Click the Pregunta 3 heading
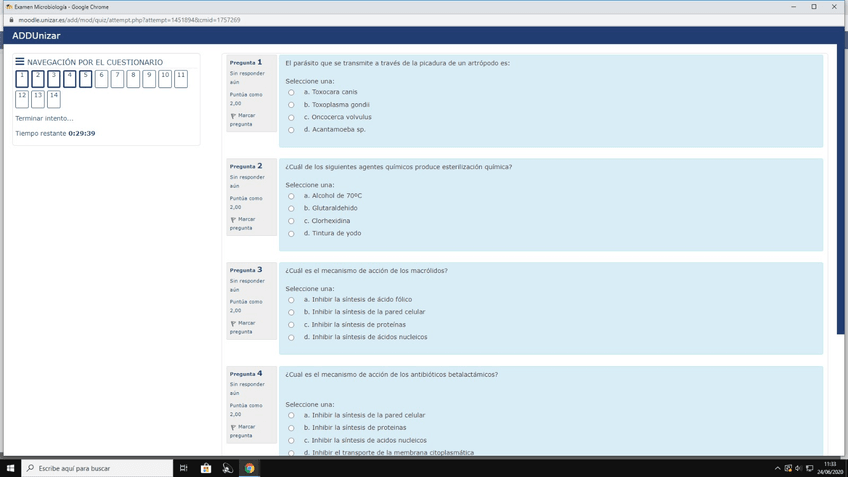The height and width of the screenshot is (477, 848). [246, 270]
